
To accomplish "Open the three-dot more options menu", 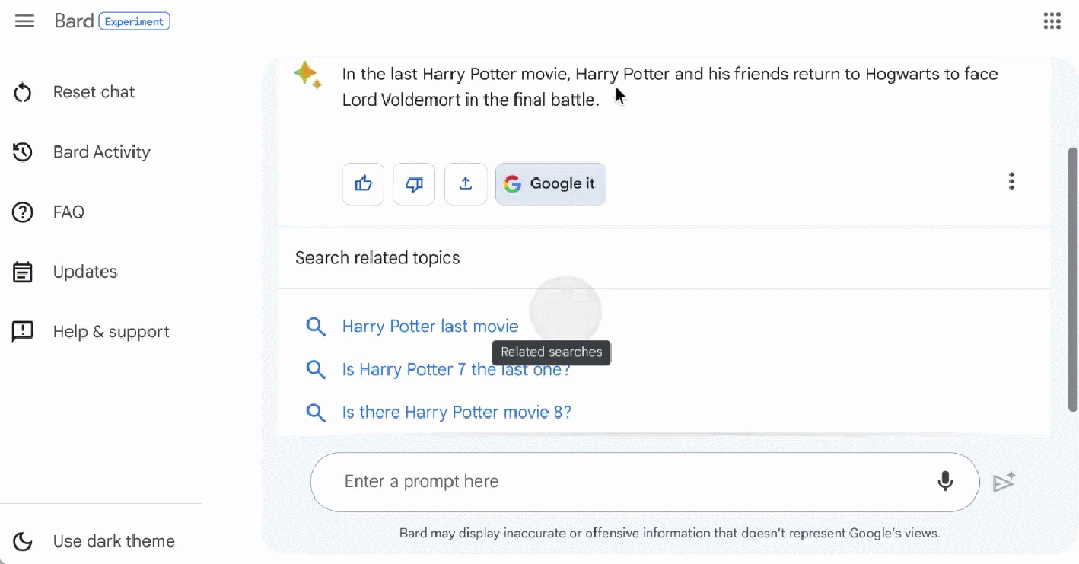I will 1012,182.
